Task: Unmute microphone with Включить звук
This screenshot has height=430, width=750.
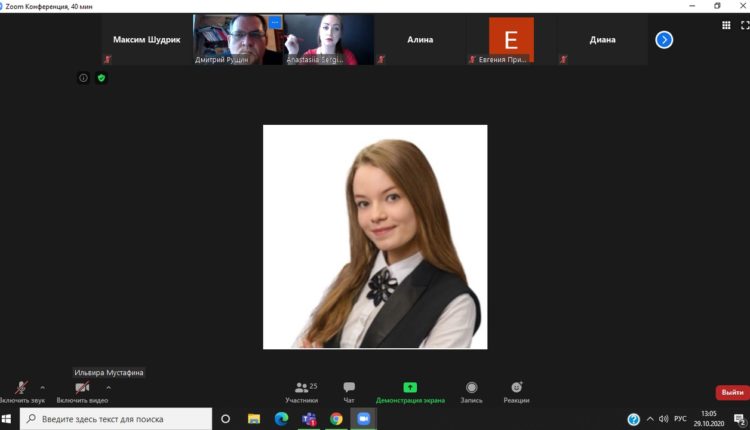Action: [x=21, y=392]
